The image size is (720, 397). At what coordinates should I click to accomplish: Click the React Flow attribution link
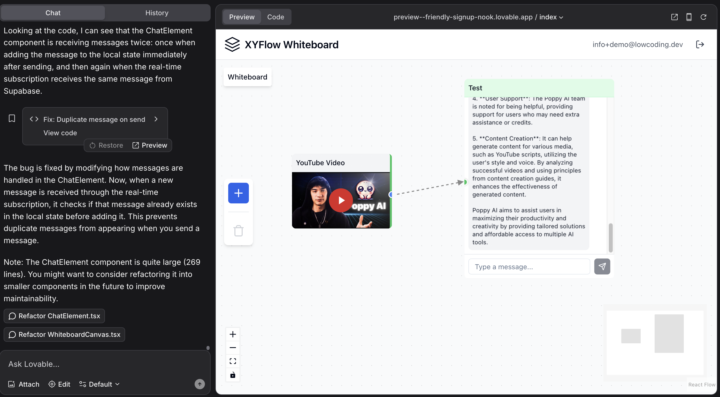[702, 385]
